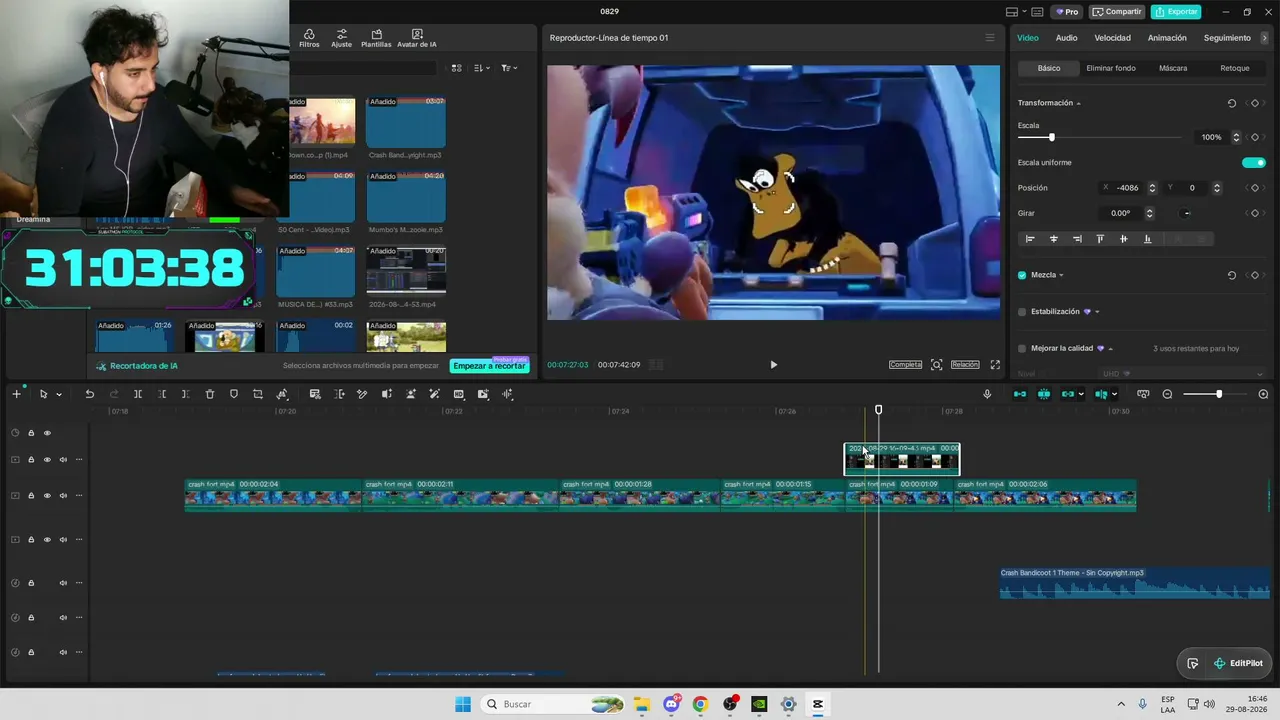Toggle auto snapping in timeline toolbar

pos(1044,394)
